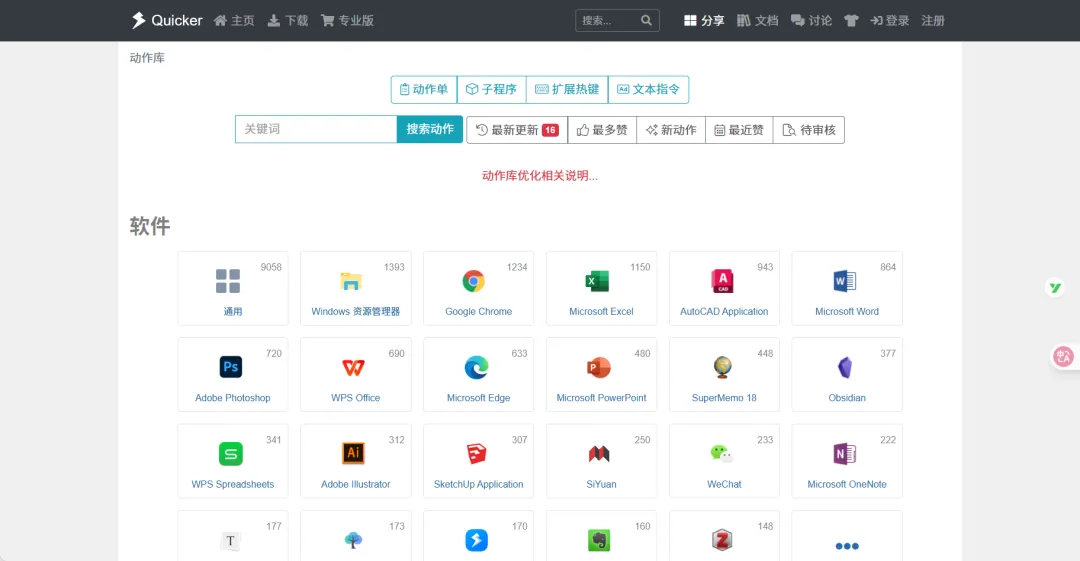
Task: Click the Microsoft Excel icon
Action: click(x=596, y=281)
